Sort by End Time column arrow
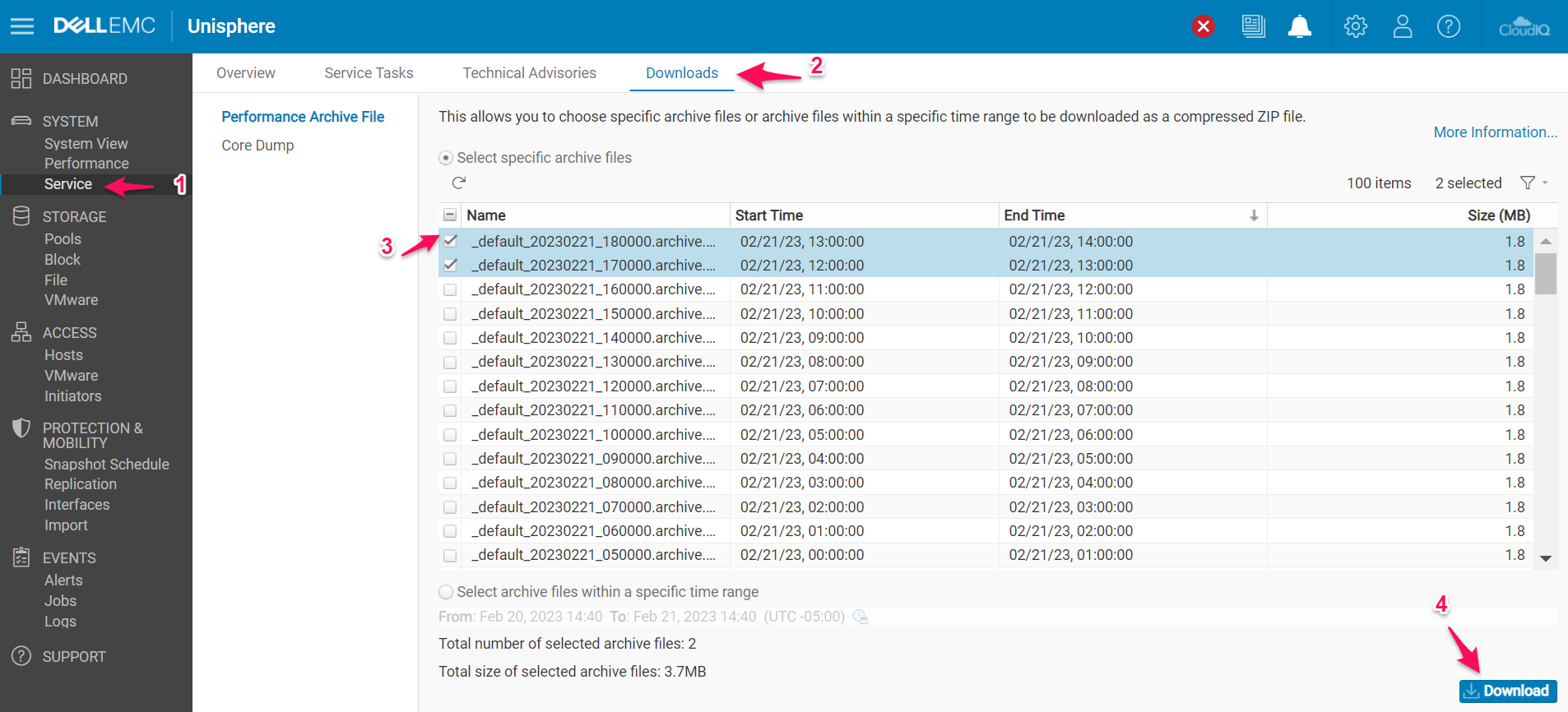The image size is (1568, 712). 1254,215
